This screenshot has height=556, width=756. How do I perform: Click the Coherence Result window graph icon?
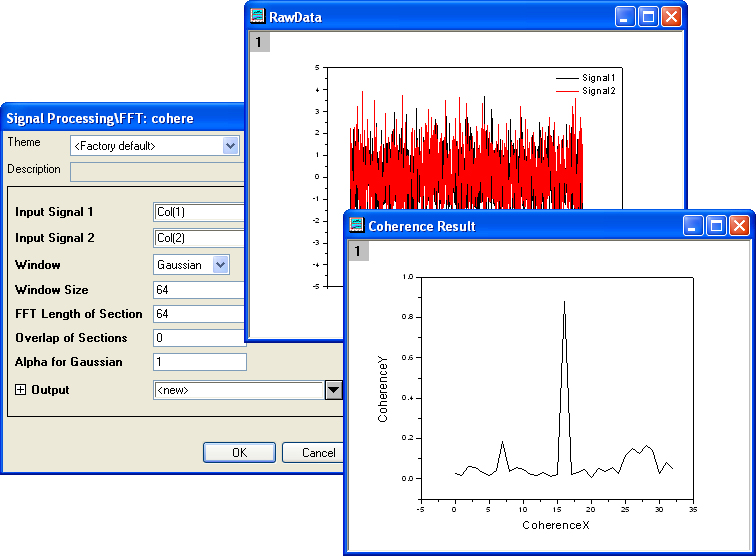pyautogui.click(x=356, y=225)
